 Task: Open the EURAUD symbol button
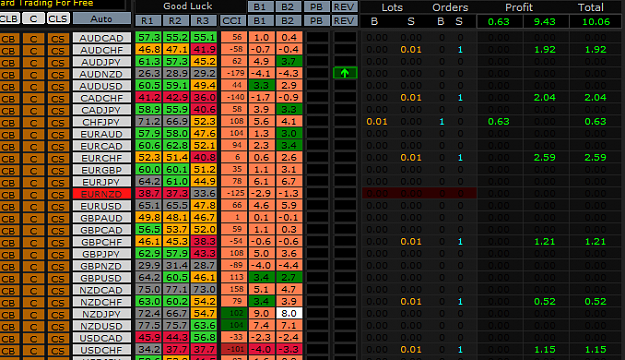click(102, 134)
